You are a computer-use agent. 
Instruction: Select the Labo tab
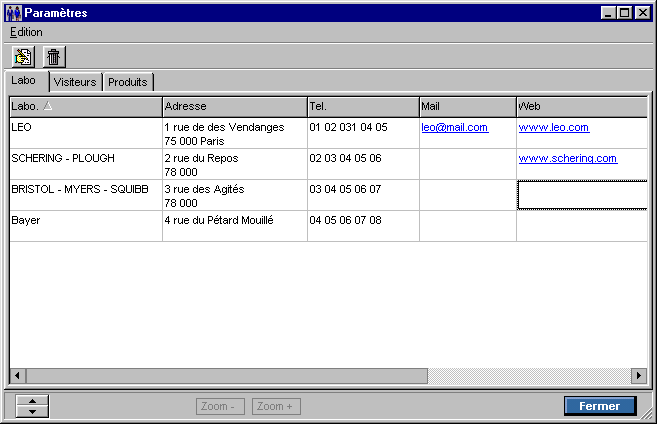point(27,80)
